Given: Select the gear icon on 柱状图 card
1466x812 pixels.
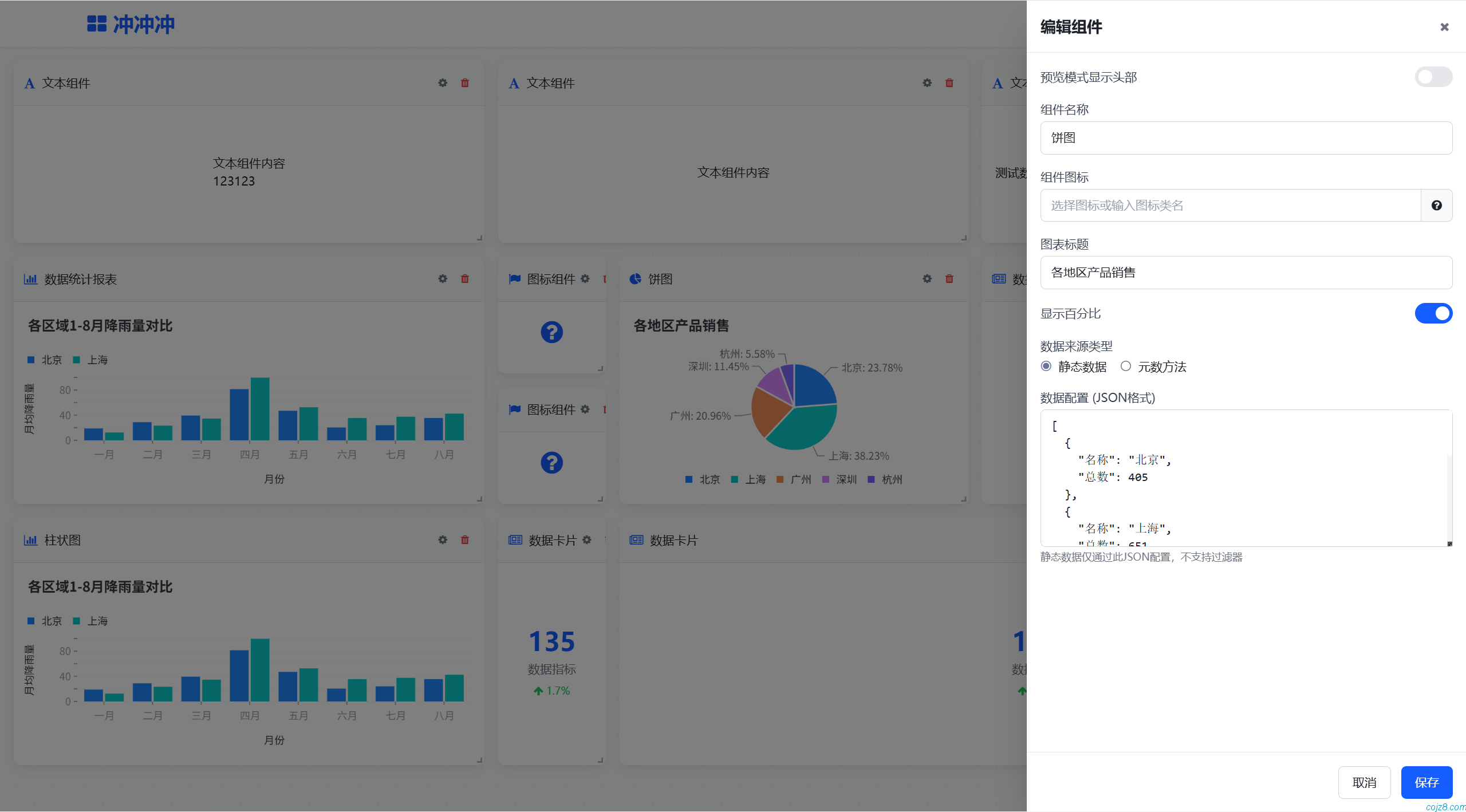Looking at the screenshot, I should (x=442, y=539).
